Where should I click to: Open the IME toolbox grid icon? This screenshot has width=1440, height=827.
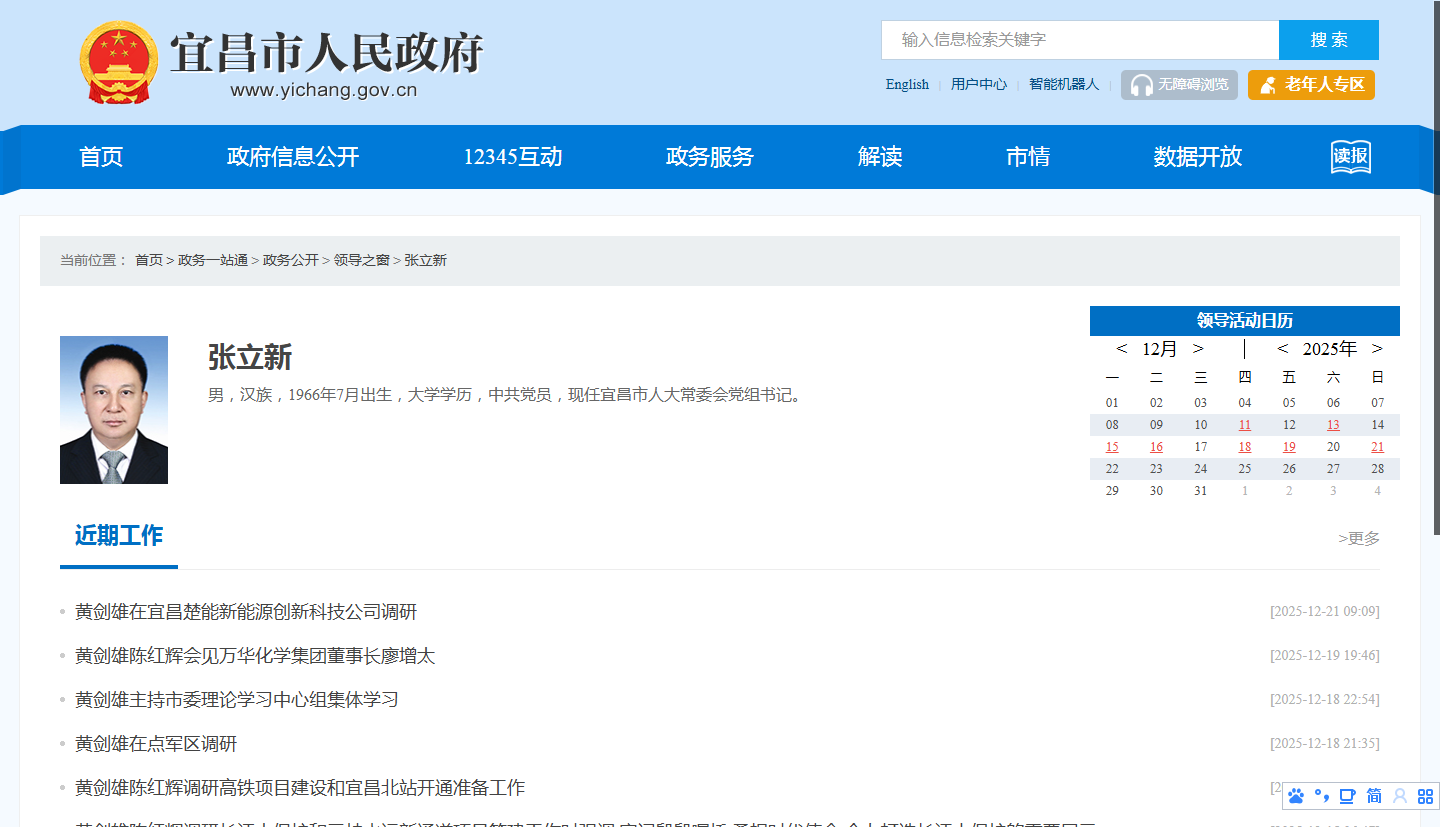1426,796
